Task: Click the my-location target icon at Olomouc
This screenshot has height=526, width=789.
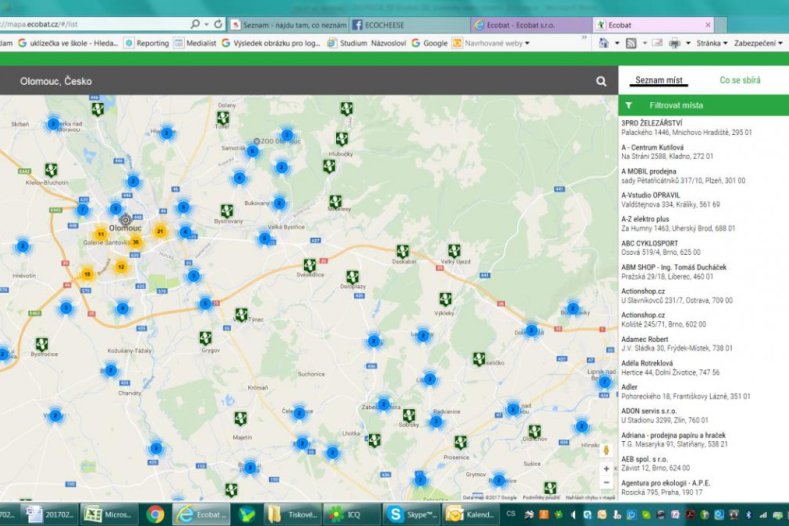Action: pyautogui.click(x=126, y=220)
